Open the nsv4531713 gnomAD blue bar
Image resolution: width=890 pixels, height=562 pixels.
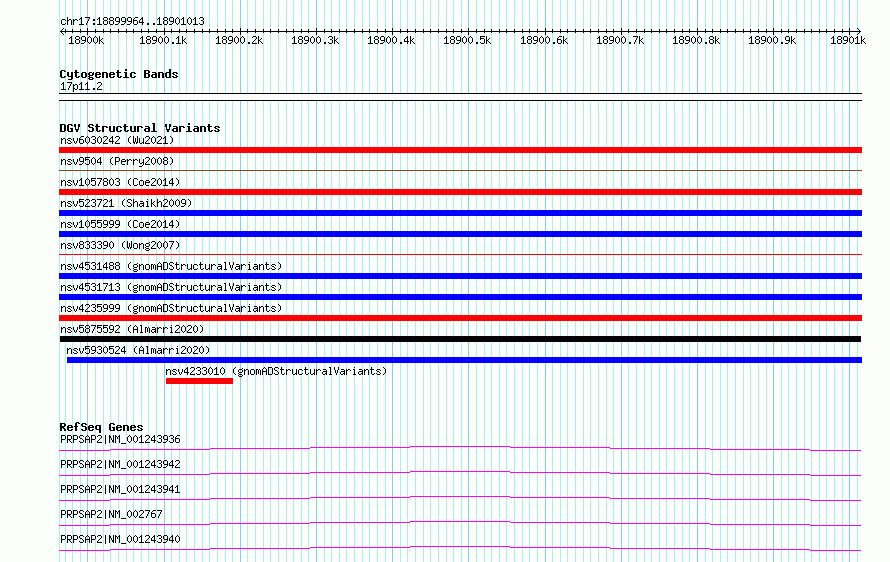(460, 297)
